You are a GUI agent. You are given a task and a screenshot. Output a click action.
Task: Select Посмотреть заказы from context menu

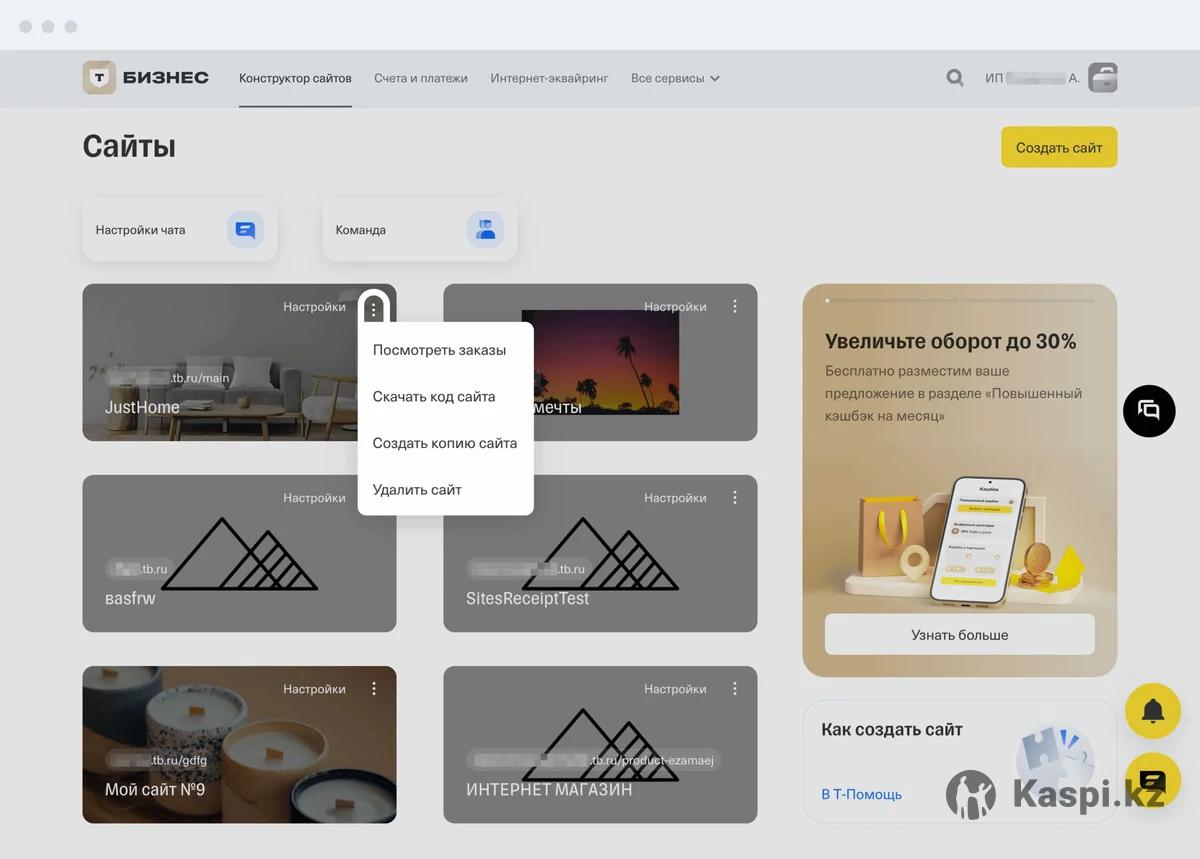click(x=439, y=350)
